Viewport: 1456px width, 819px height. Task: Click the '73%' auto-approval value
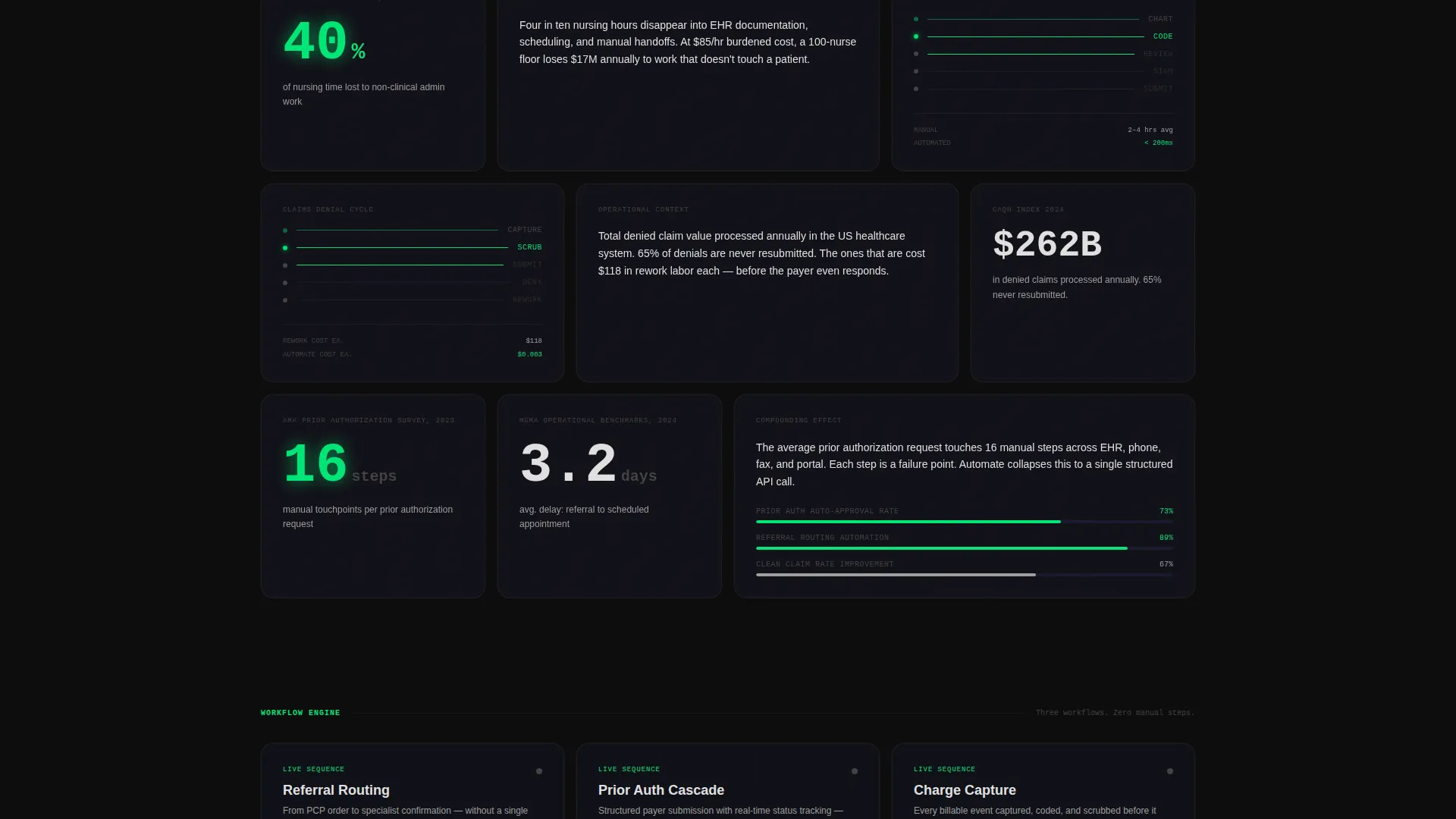coord(1166,511)
